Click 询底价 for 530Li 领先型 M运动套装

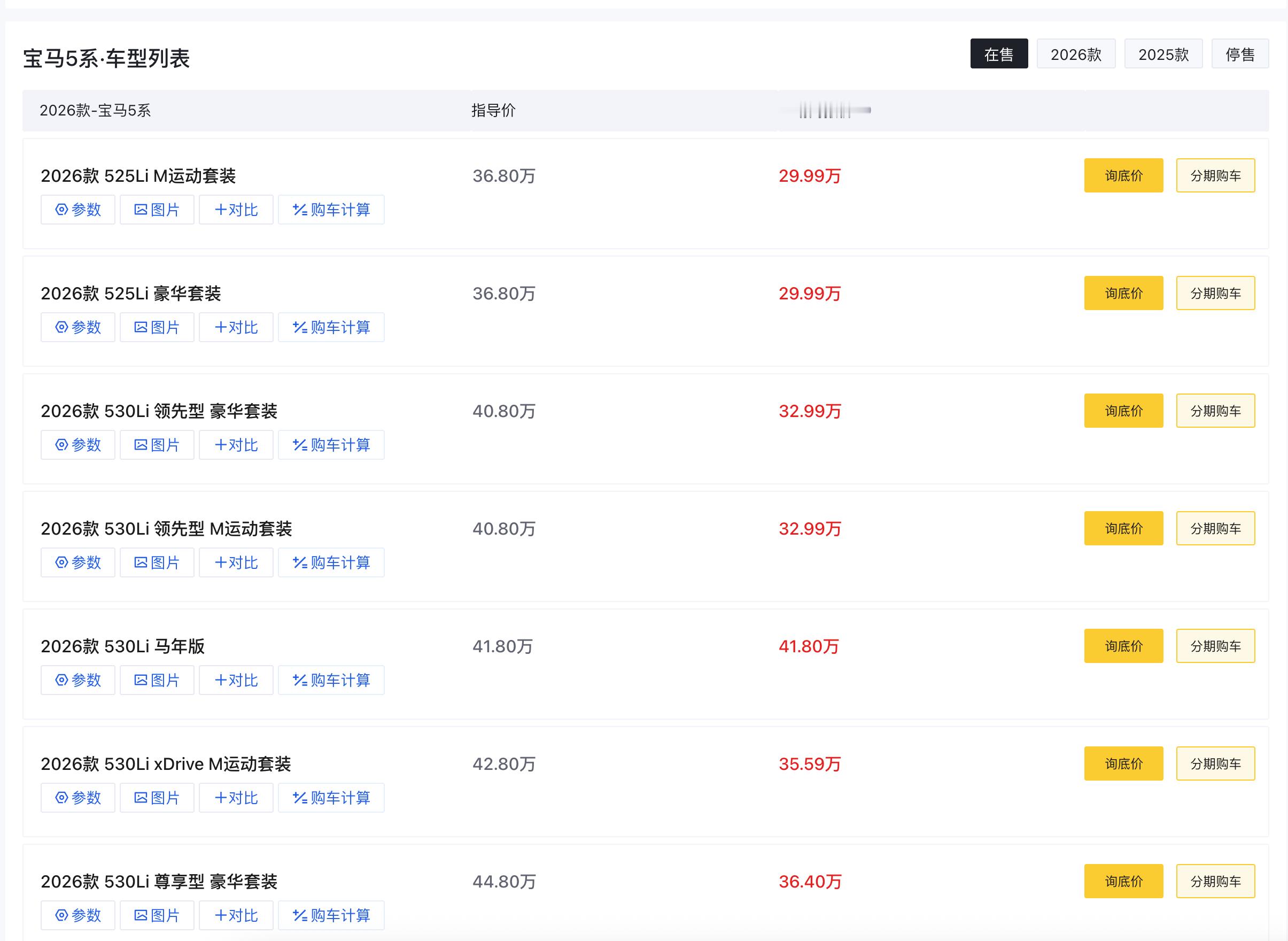pyautogui.click(x=1123, y=528)
